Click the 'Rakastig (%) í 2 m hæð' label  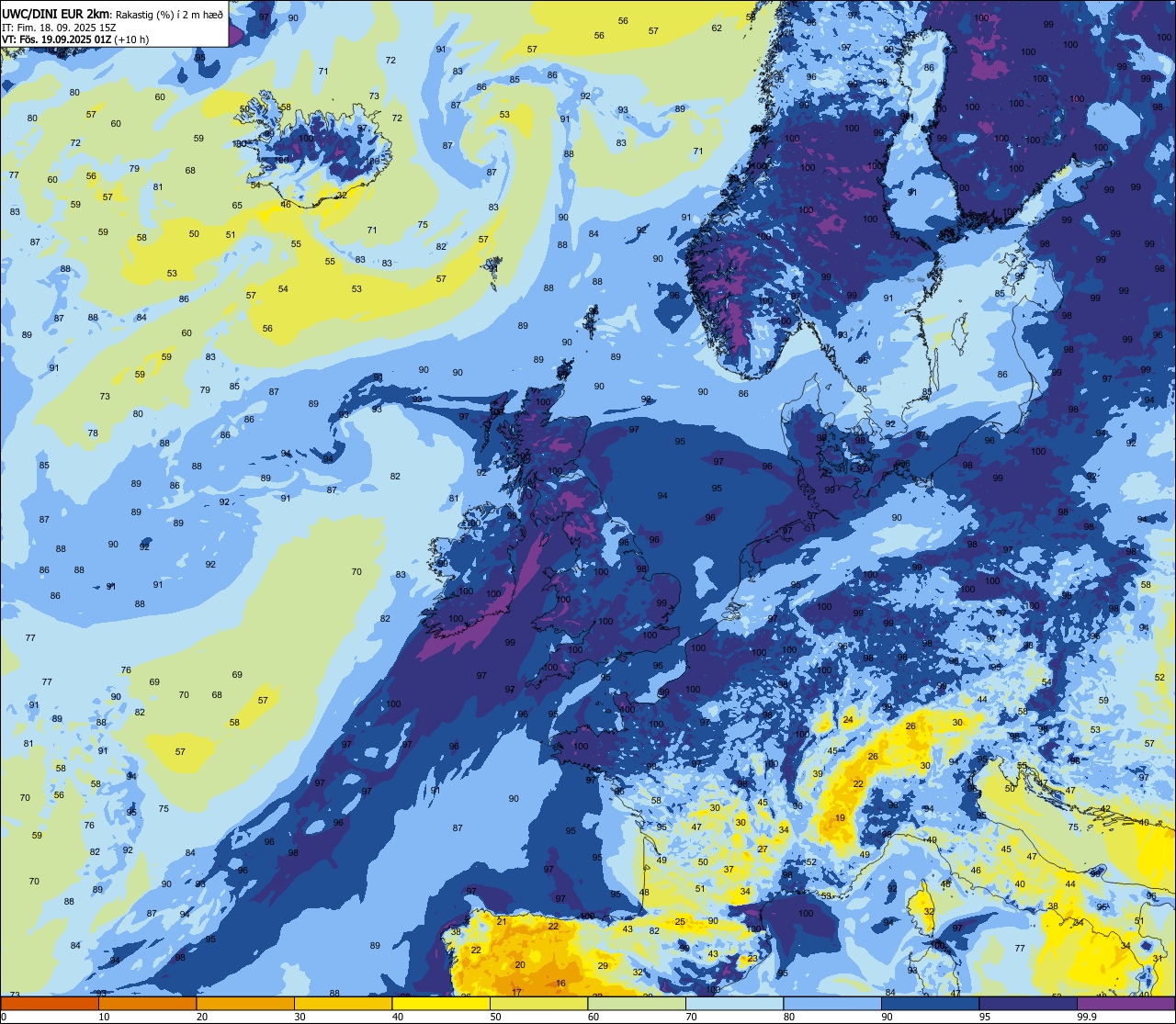pos(169,14)
